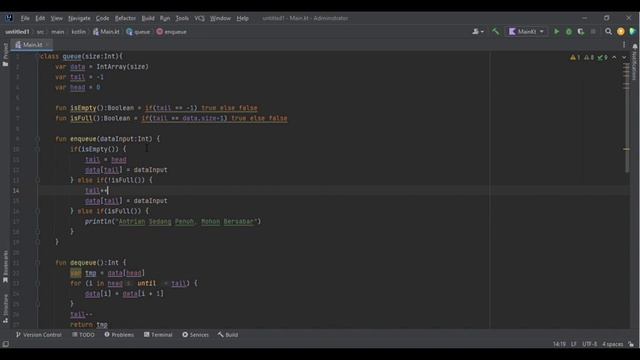Open the Tools menu
Viewport: 640px width, 360px height.
[x=182, y=18]
